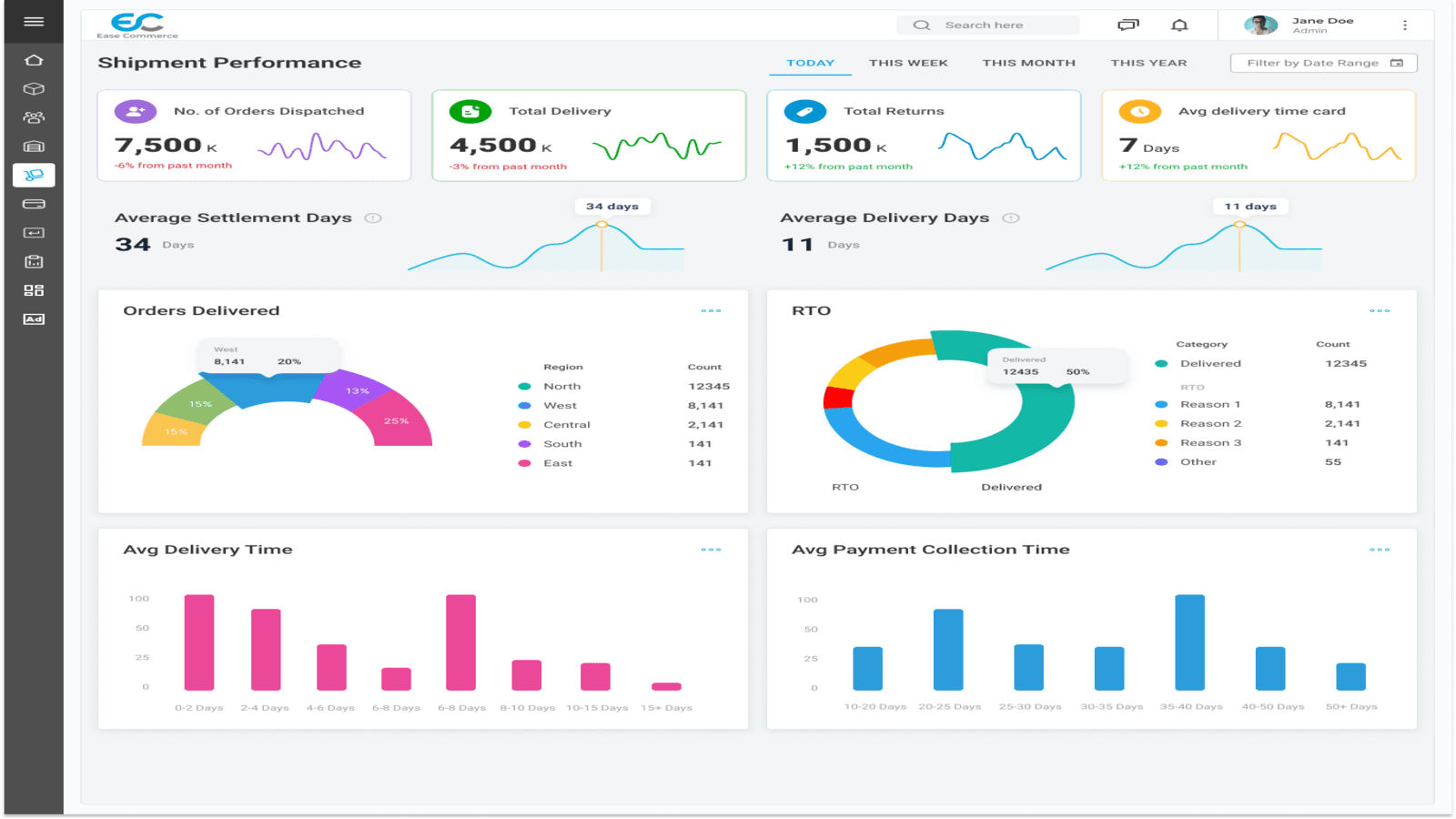The height and width of the screenshot is (819, 1456).
Task: Click the warehouse icon in sidebar
Action: [34, 147]
